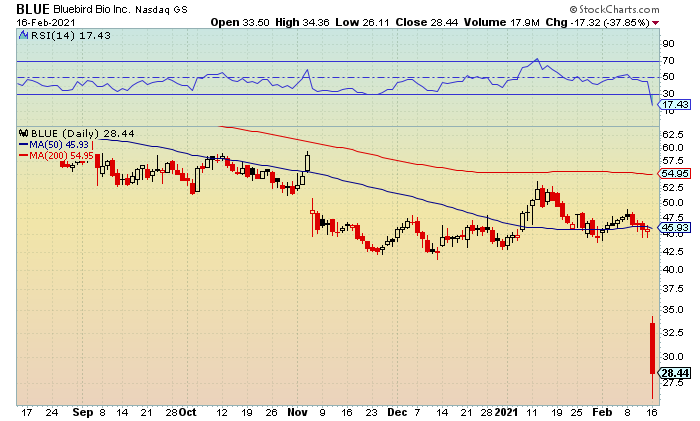Click the High 34.36 value
Screen dimensions: 700x421
point(302,22)
